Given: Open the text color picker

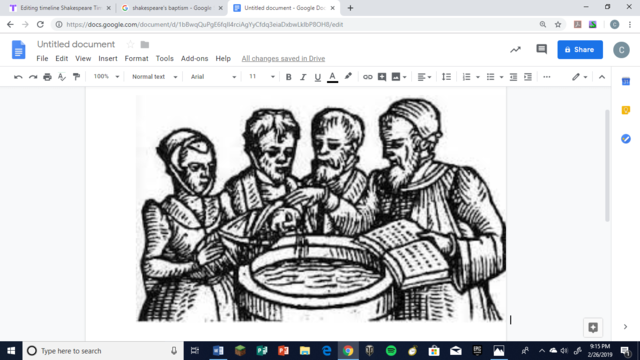Looking at the screenshot, I should click(333, 77).
